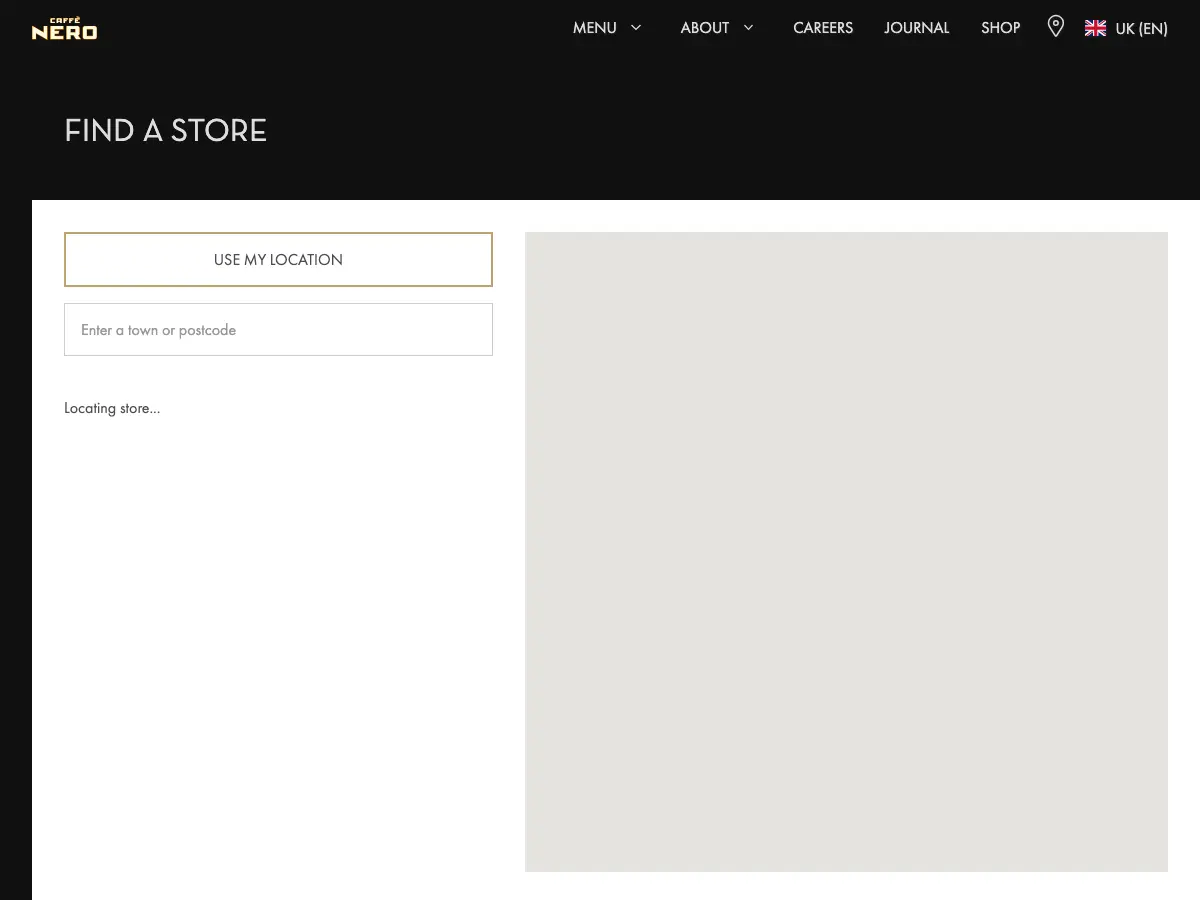Go to the CAREERS page
Screen dimensions: 1200x900
(x=823, y=28)
